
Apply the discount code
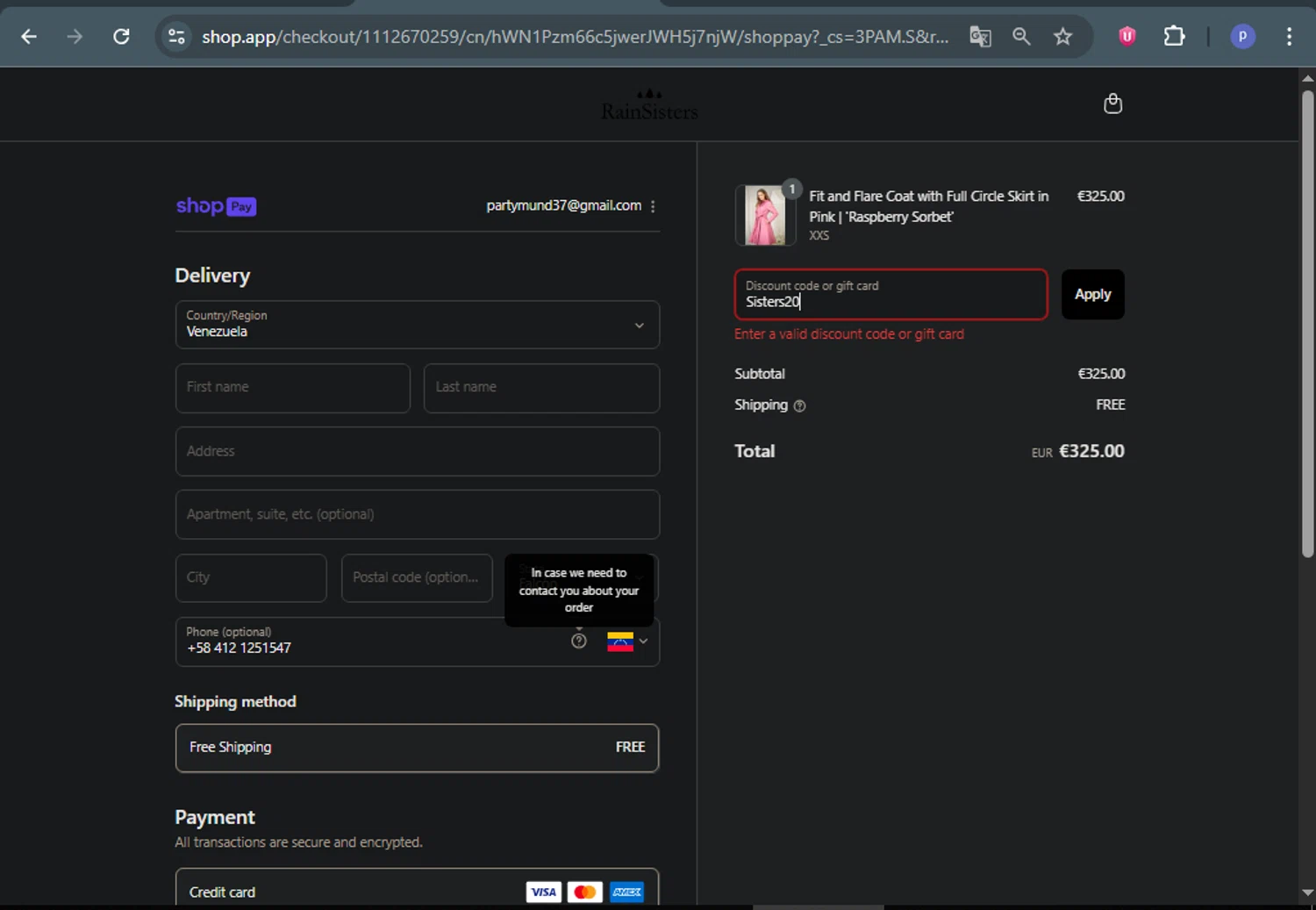click(1092, 295)
